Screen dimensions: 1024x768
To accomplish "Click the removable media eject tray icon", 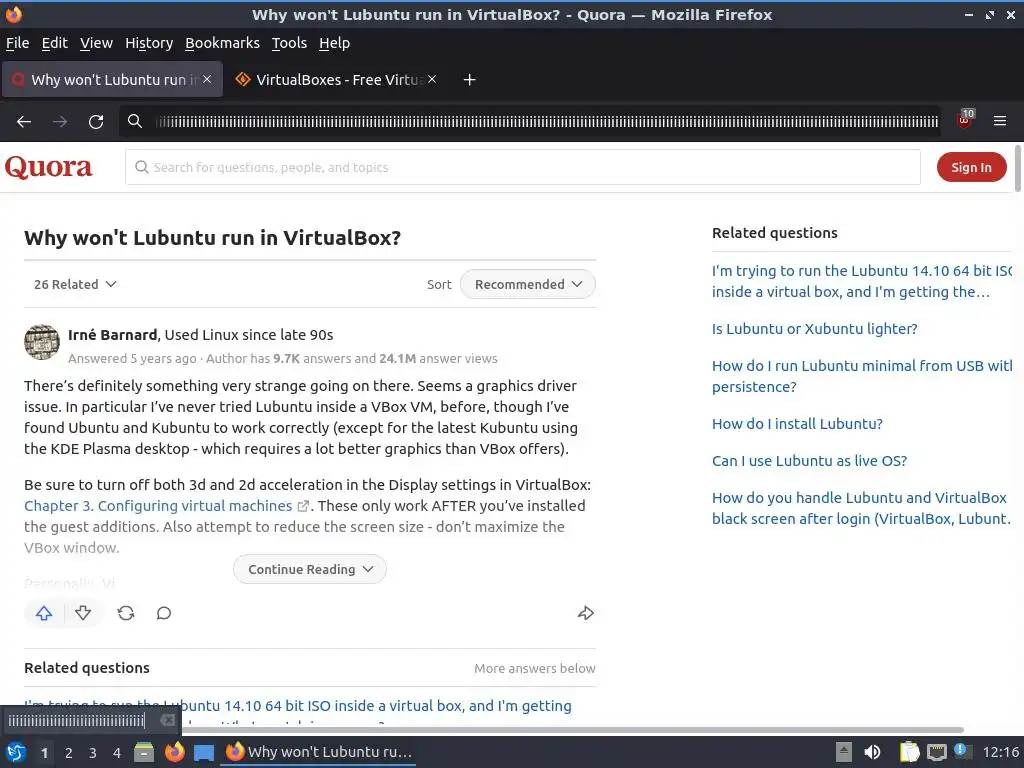I will tap(844, 752).
